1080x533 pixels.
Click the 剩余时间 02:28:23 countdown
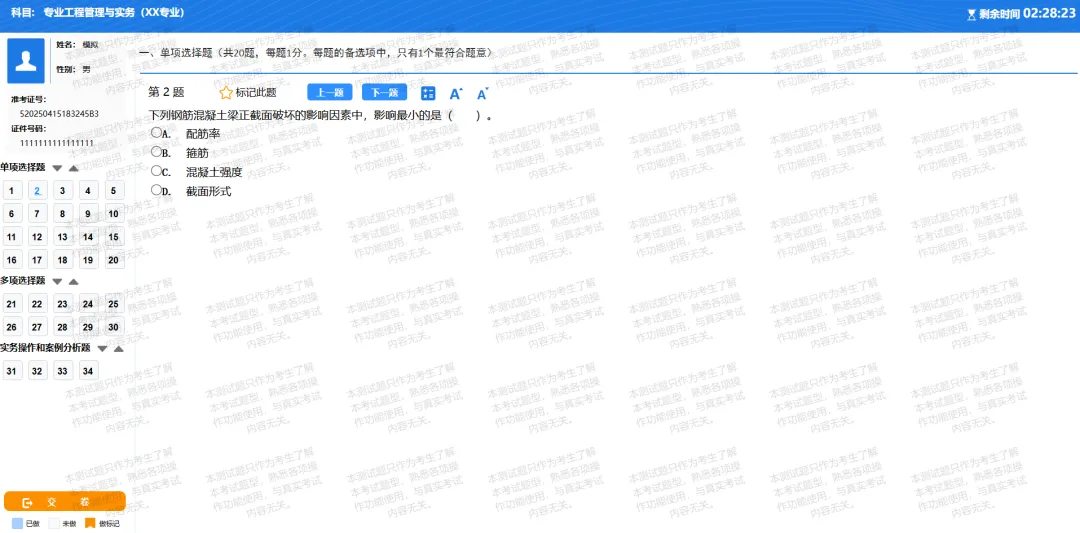(1027, 14)
